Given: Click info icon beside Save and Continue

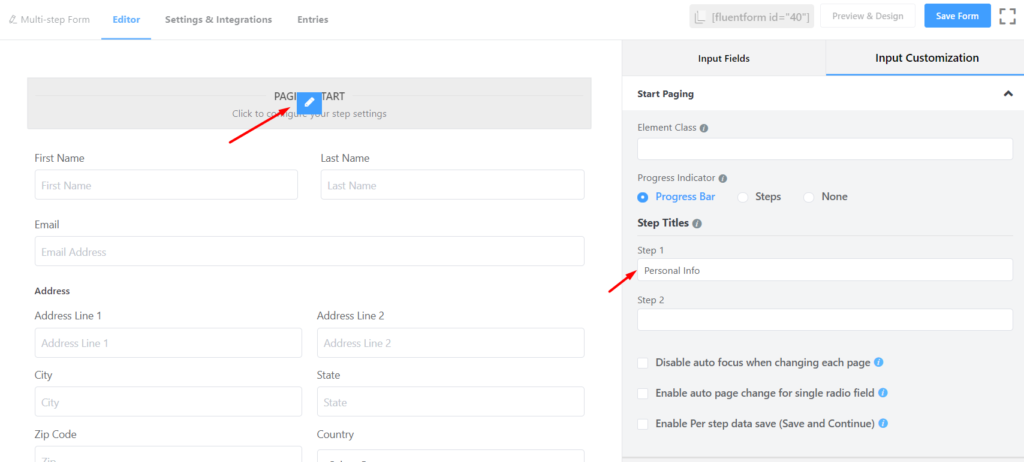Looking at the screenshot, I should coord(883,423).
